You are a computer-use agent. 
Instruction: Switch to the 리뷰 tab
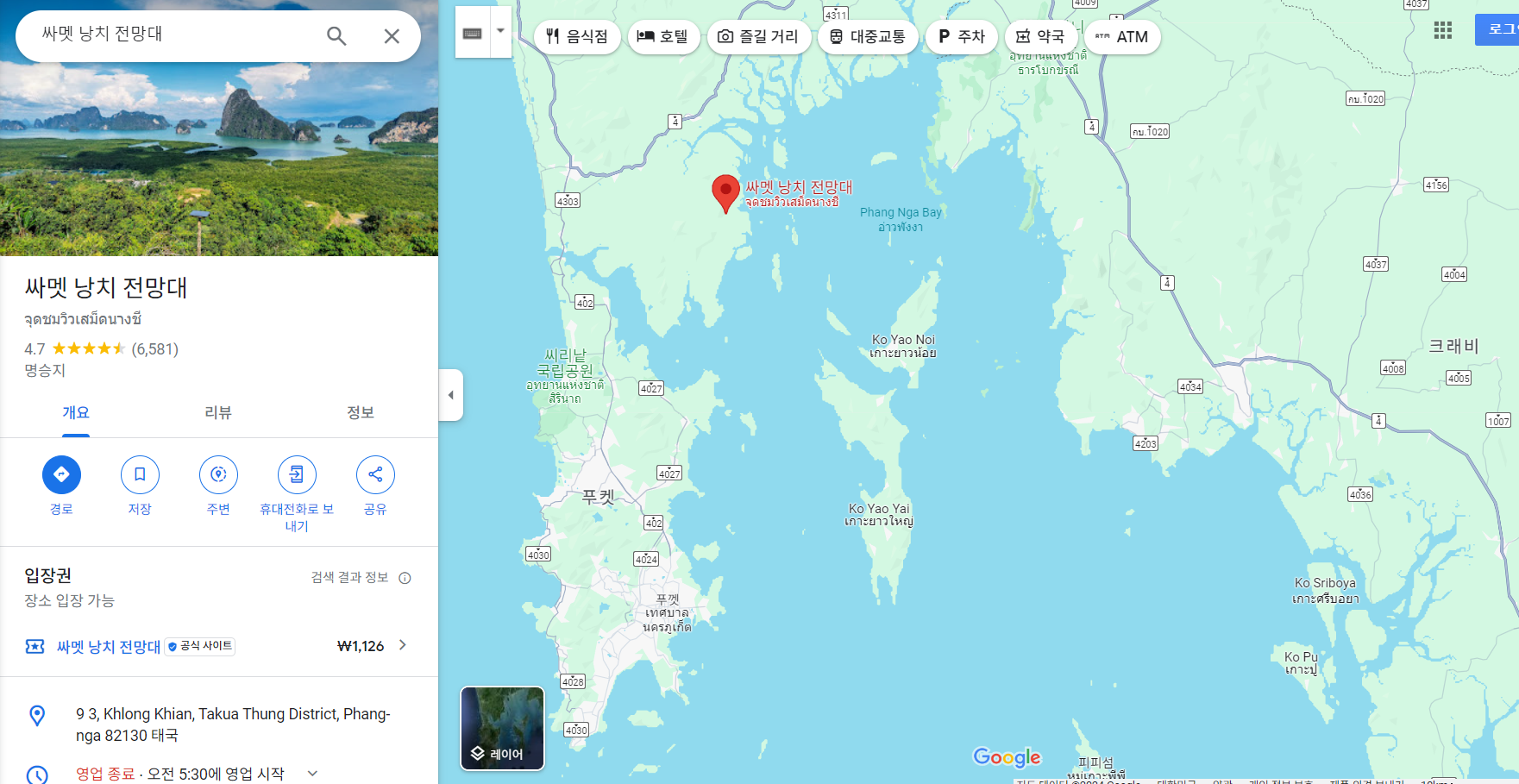click(218, 413)
